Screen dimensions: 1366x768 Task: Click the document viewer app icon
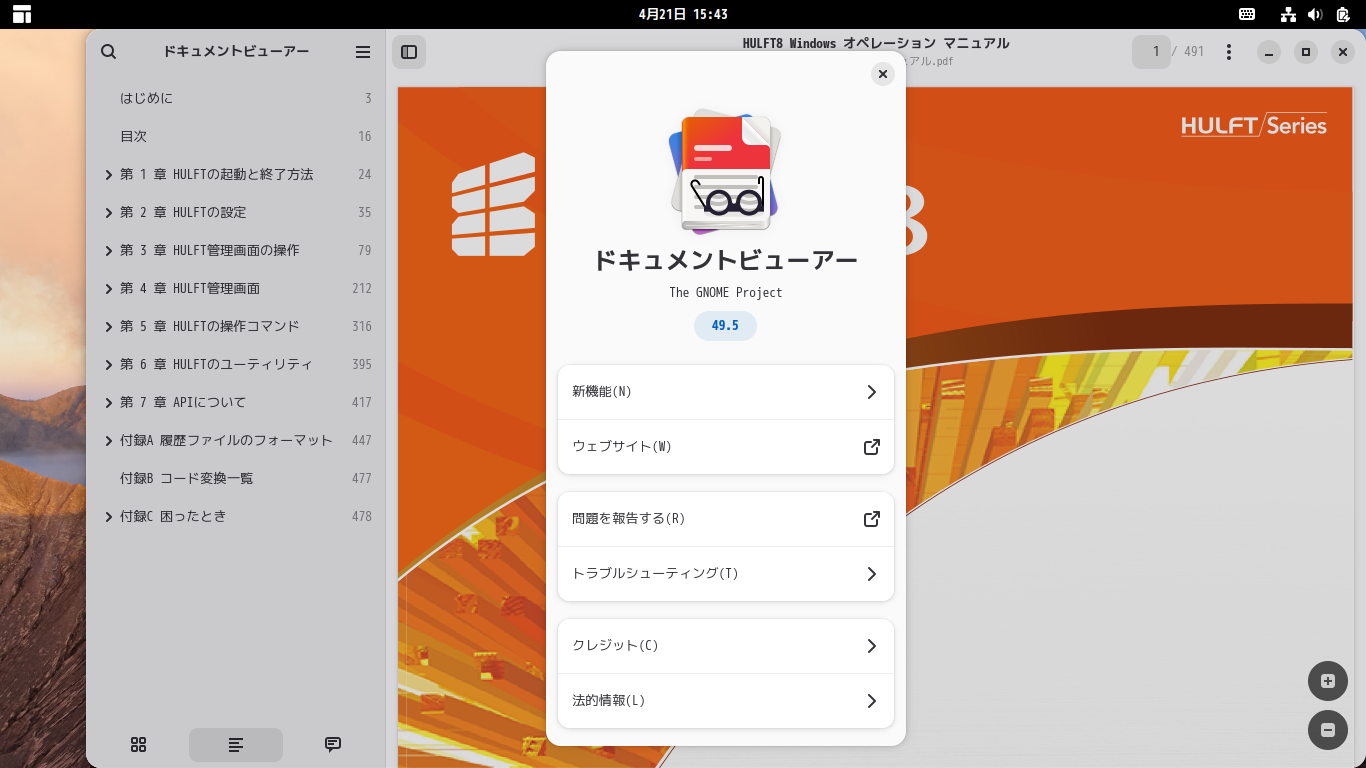726,172
